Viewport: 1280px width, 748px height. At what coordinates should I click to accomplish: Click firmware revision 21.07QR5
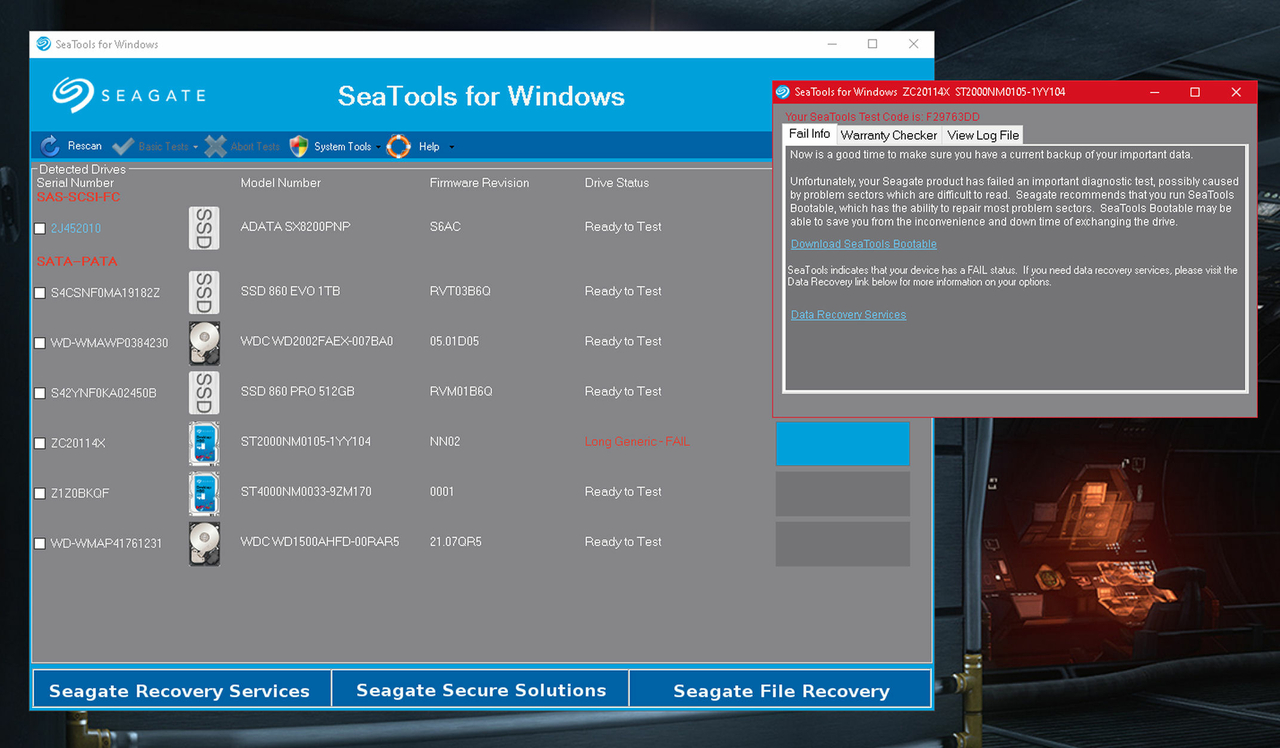456,541
